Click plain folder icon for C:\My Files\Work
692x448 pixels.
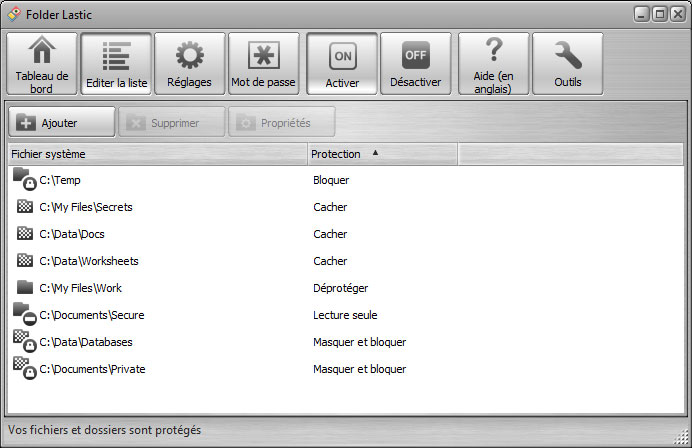click(25, 287)
